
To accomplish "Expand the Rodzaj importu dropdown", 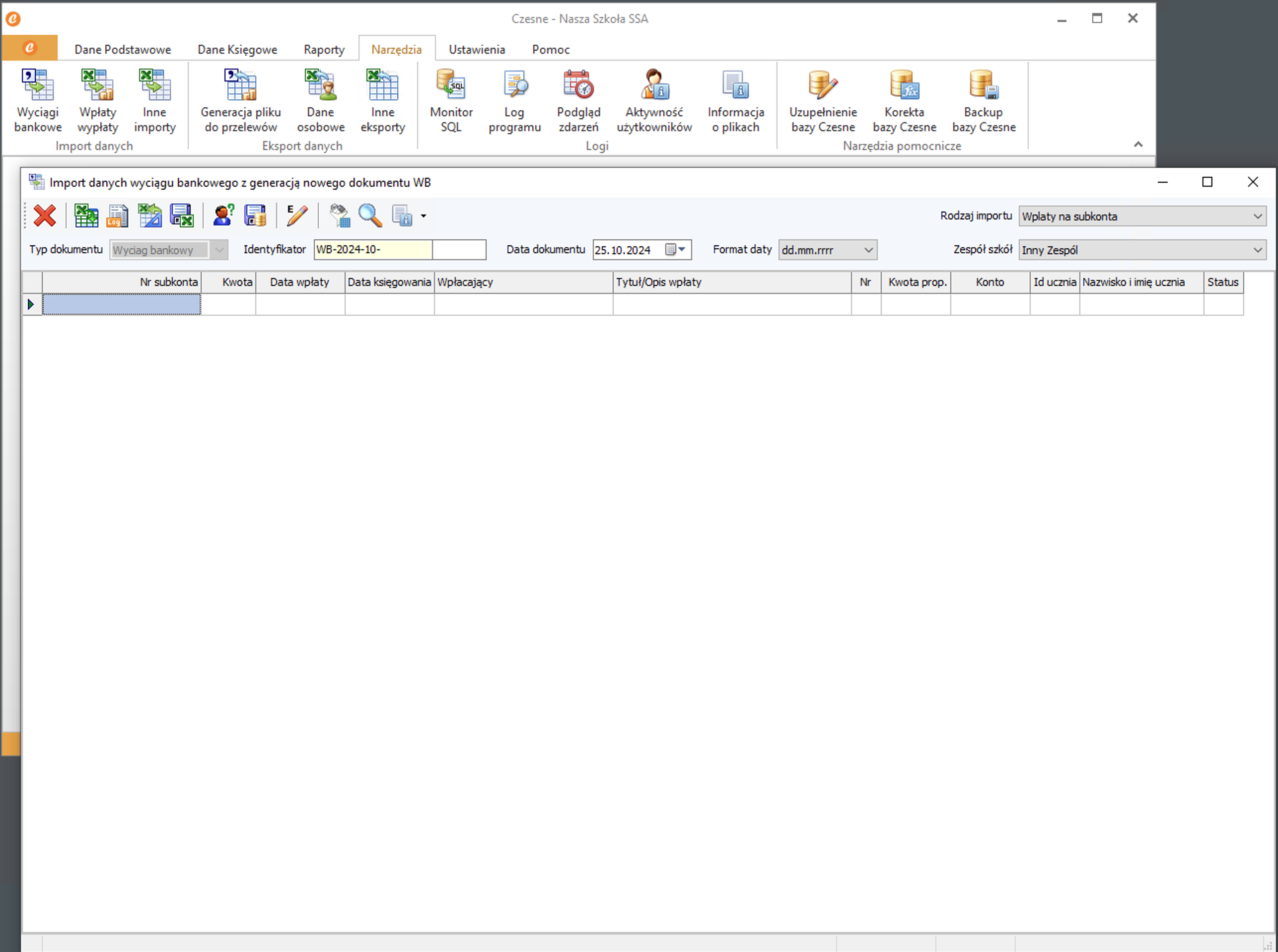I will 1258,217.
